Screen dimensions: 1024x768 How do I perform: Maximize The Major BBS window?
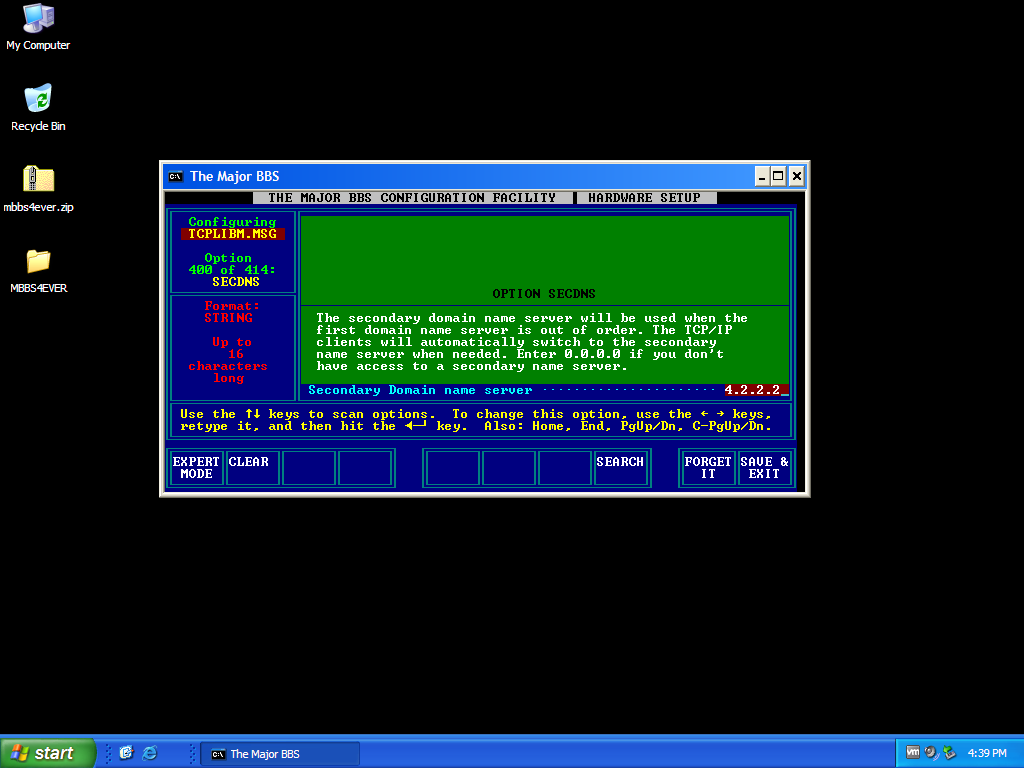pos(779,176)
